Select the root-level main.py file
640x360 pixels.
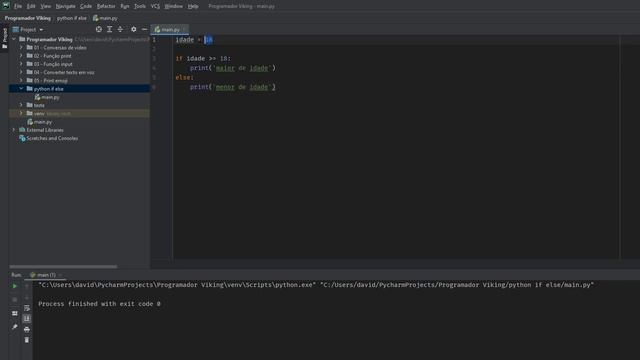pos(43,122)
